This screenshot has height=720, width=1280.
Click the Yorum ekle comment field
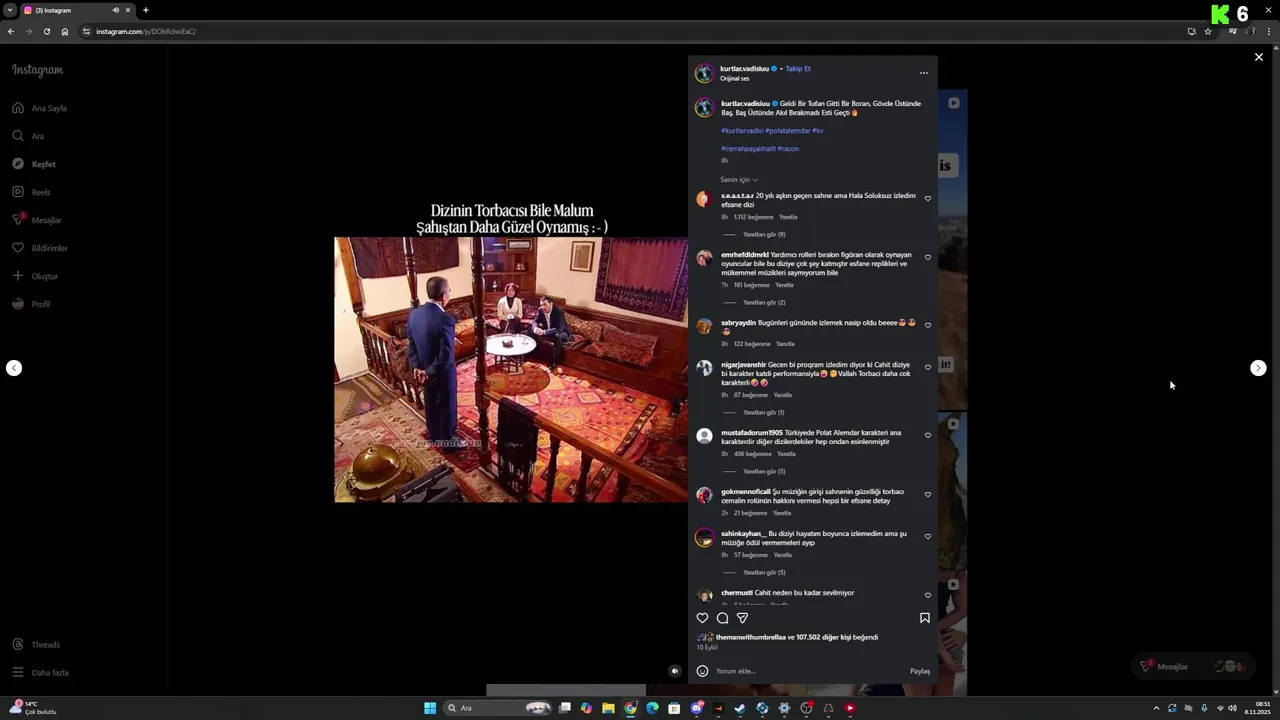810,671
